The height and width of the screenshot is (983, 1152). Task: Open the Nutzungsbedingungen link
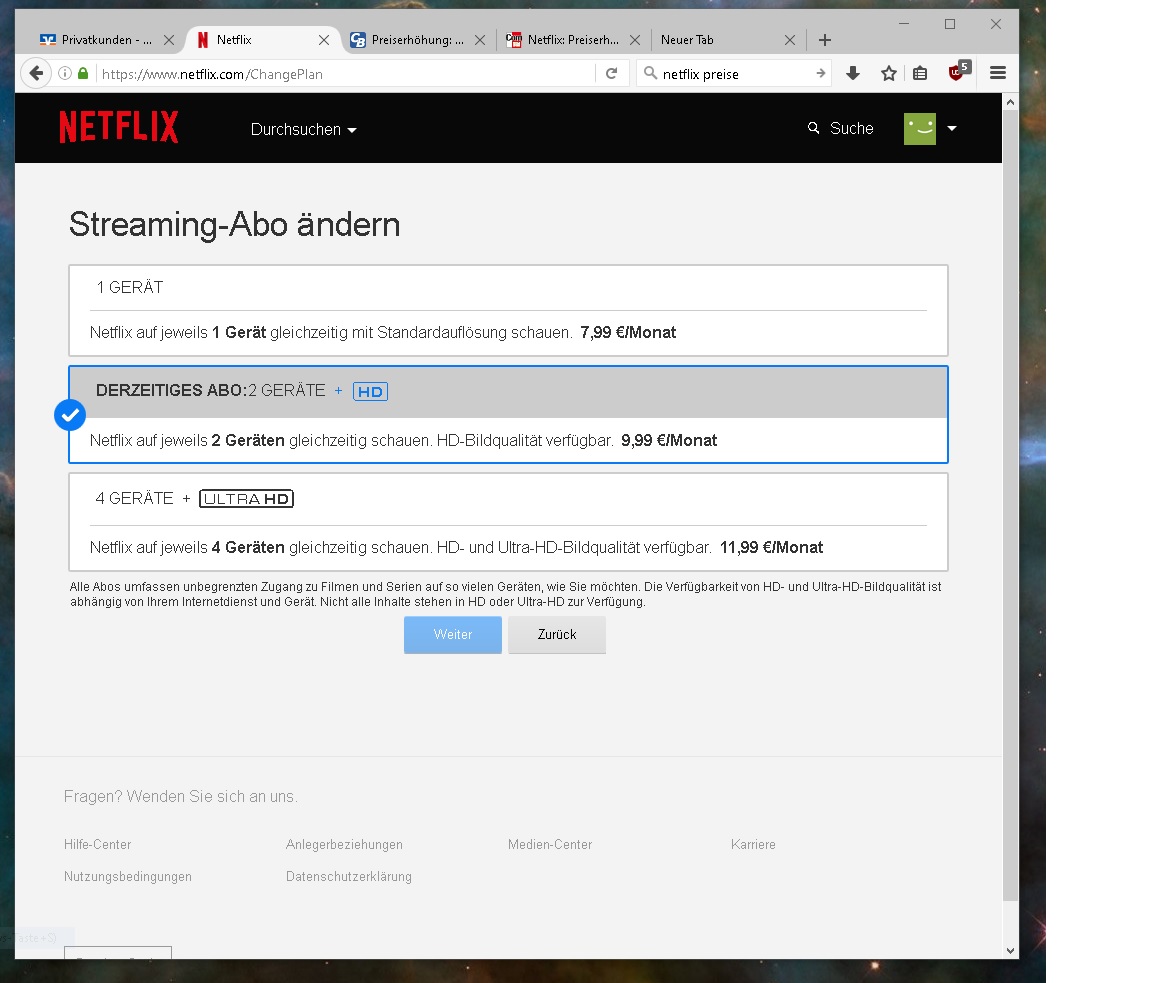[128, 876]
